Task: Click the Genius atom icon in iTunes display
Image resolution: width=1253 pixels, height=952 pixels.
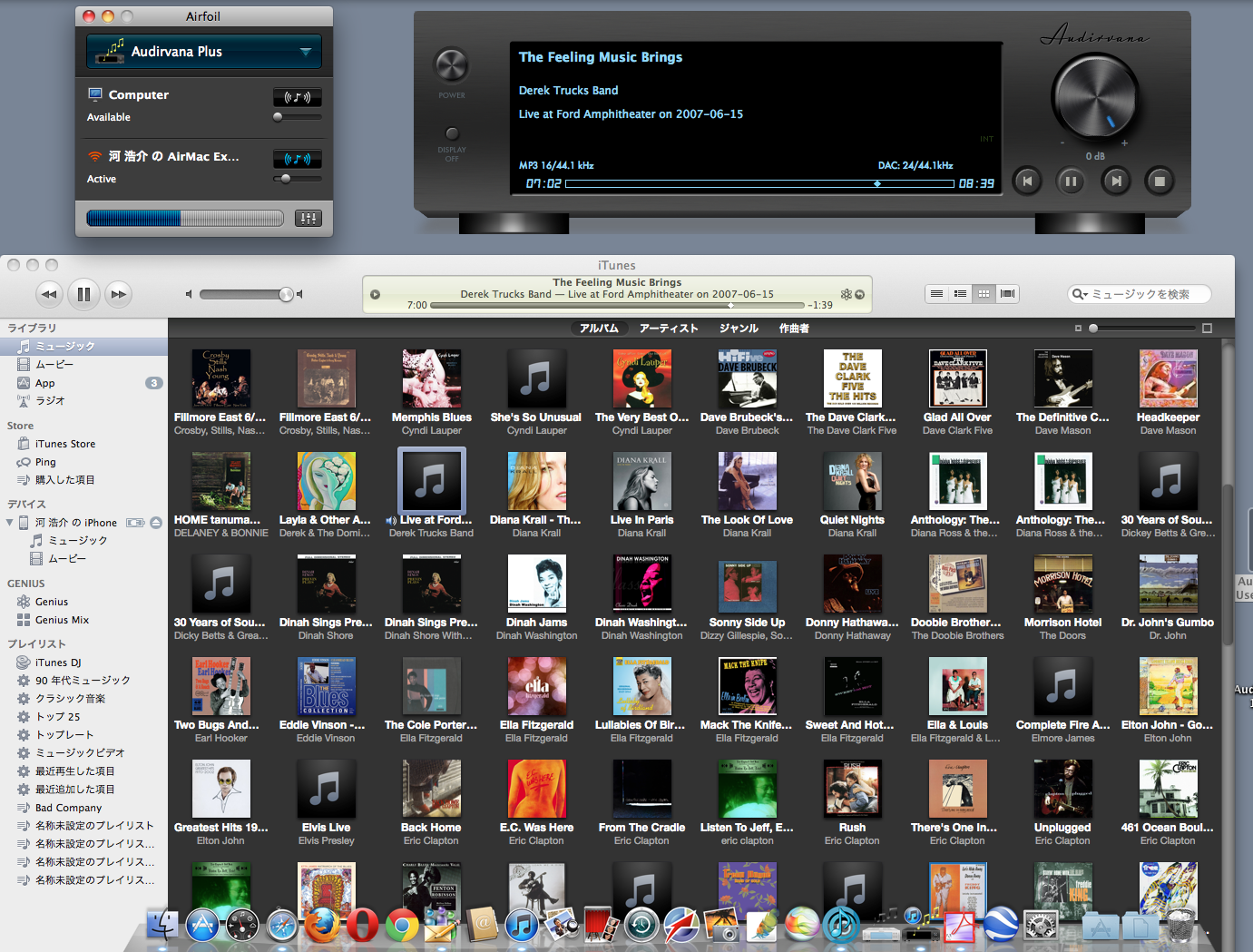Action: (846, 294)
